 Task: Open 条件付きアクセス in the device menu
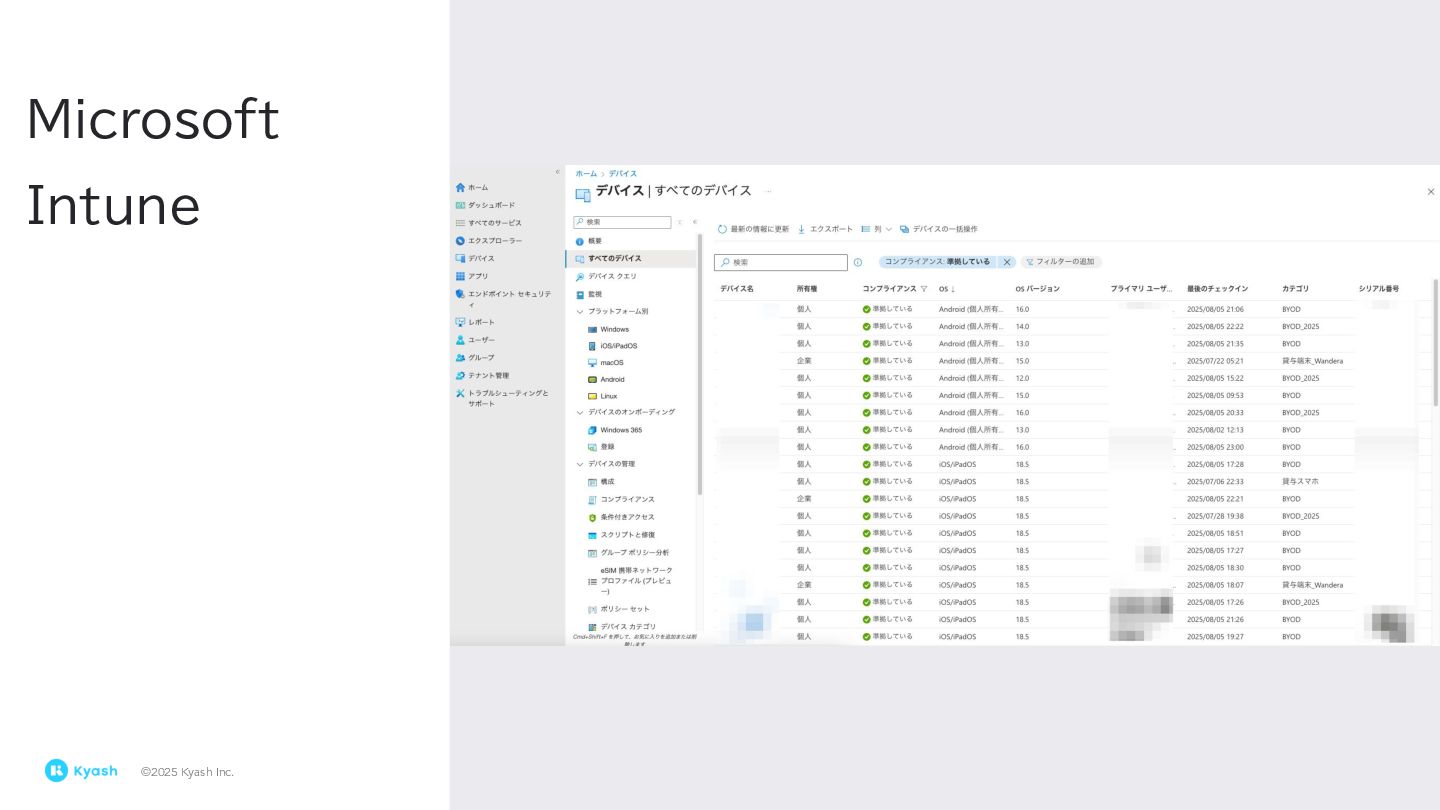[621, 517]
